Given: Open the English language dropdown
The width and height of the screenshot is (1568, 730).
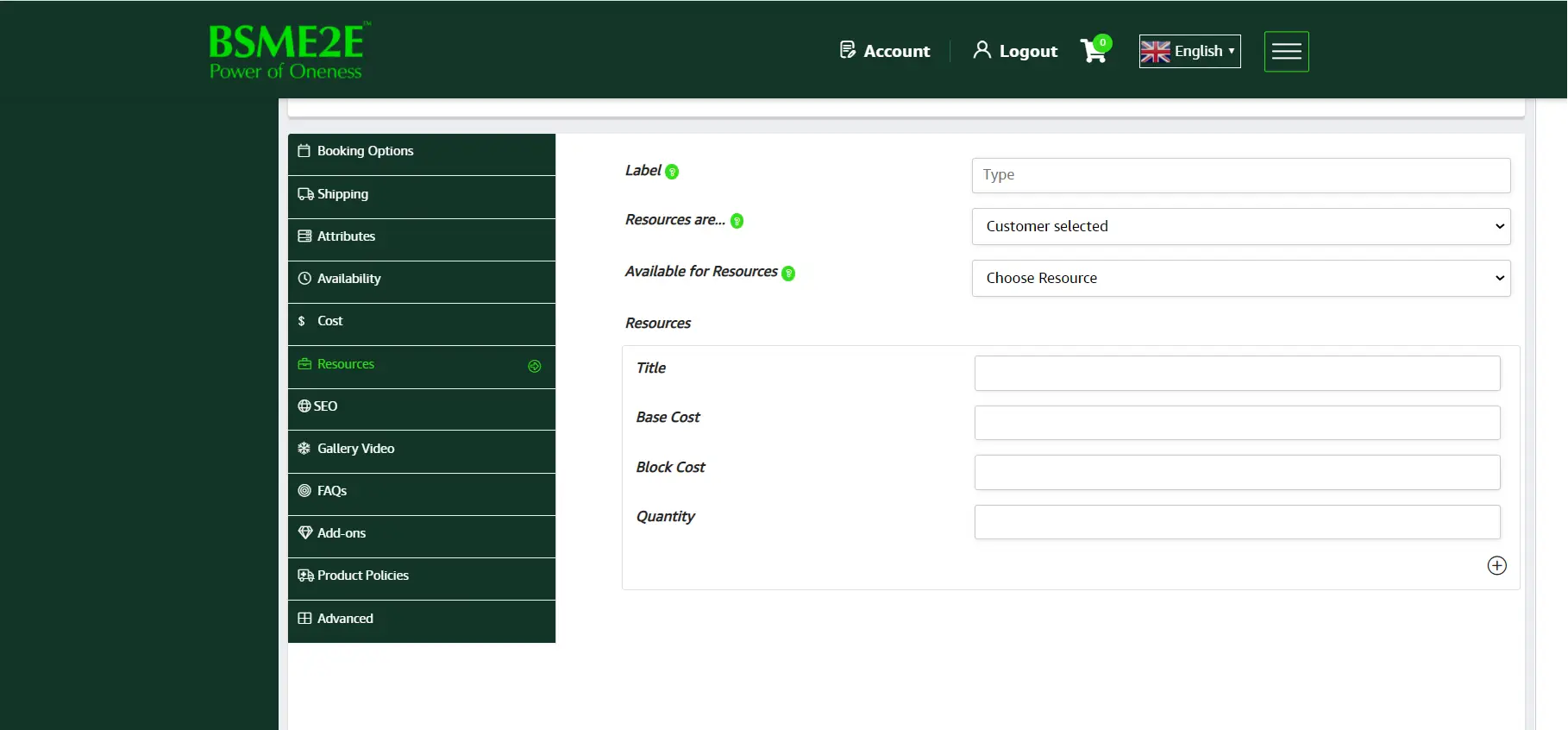Looking at the screenshot, I should [x=1189, y=51].
